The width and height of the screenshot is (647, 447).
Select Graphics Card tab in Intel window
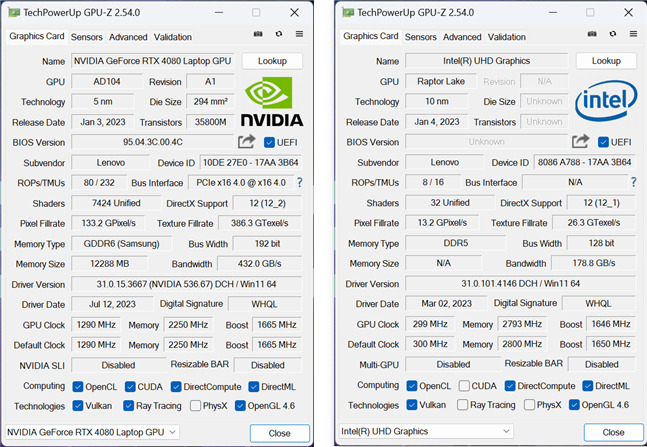point(371,36)
